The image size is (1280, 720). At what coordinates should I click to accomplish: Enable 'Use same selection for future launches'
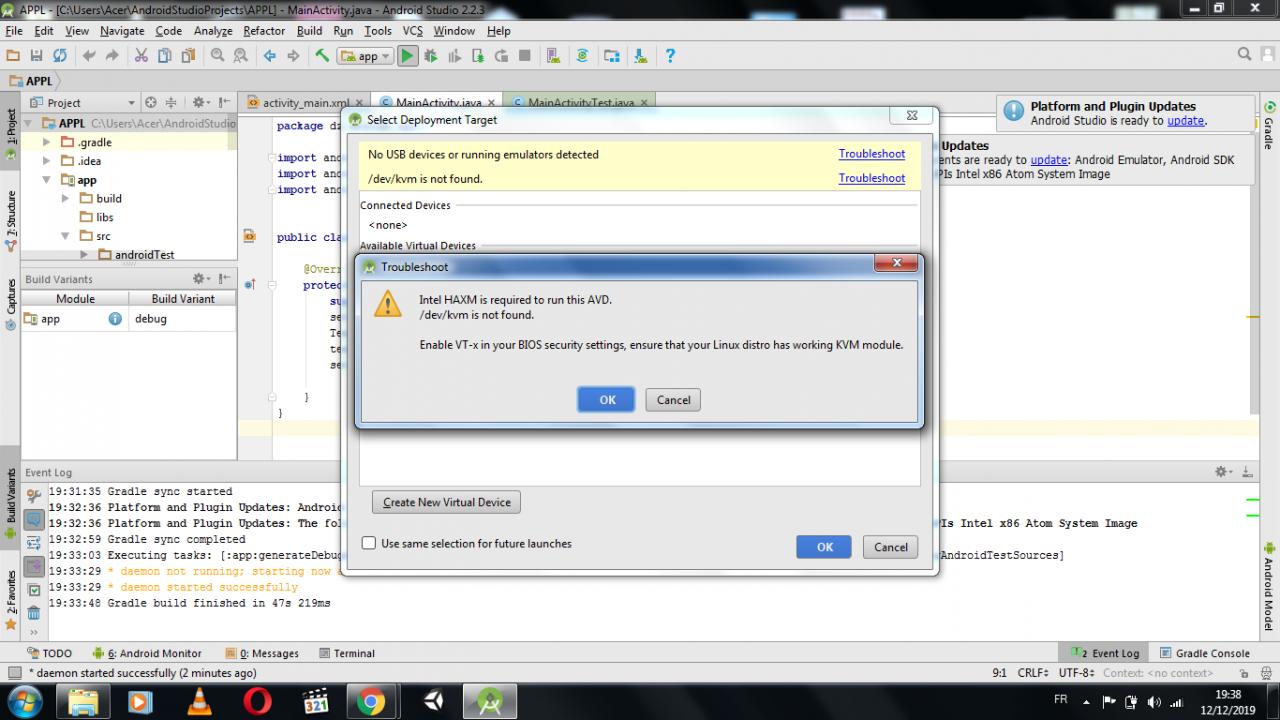point(369,544)
